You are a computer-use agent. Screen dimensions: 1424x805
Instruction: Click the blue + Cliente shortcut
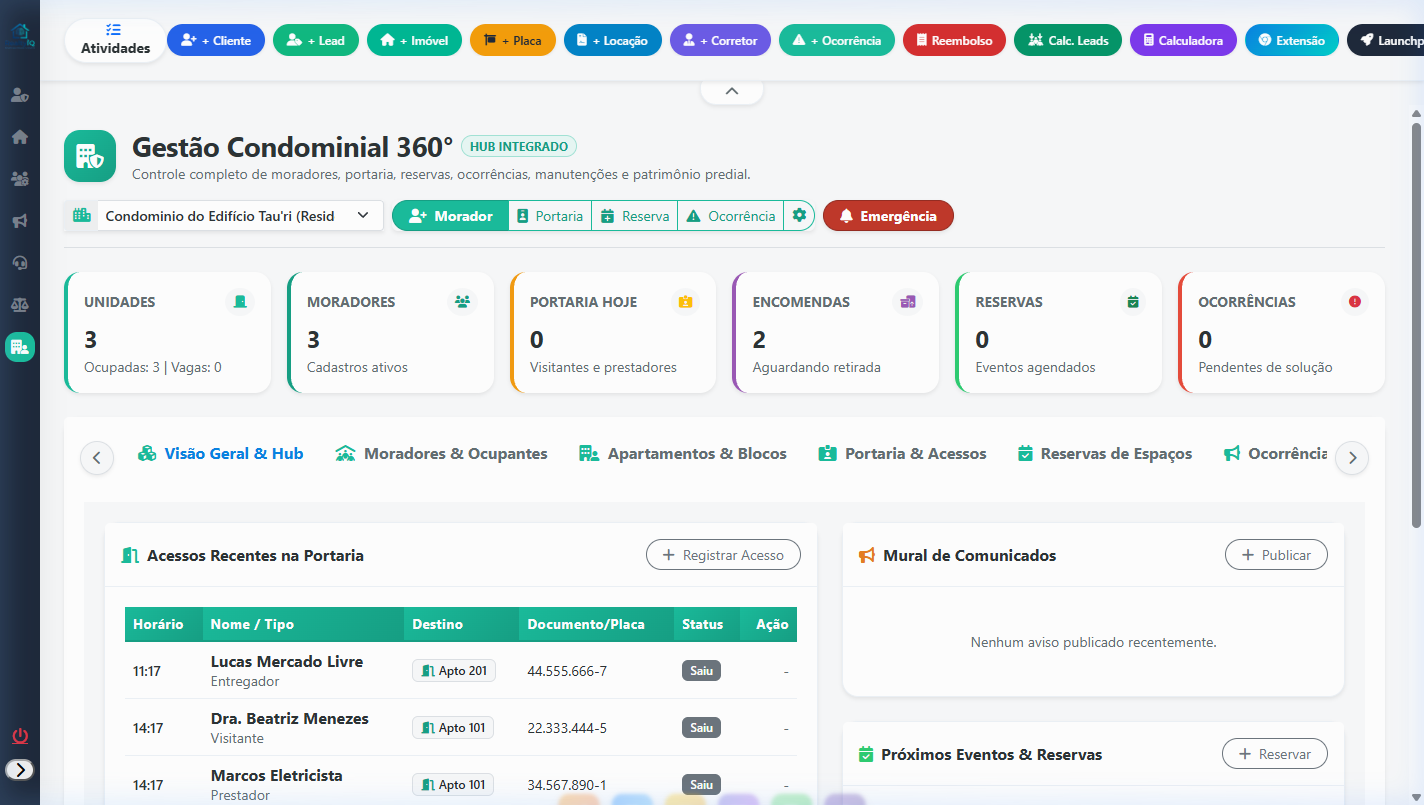pyautogui.click(x=216, y=41)
